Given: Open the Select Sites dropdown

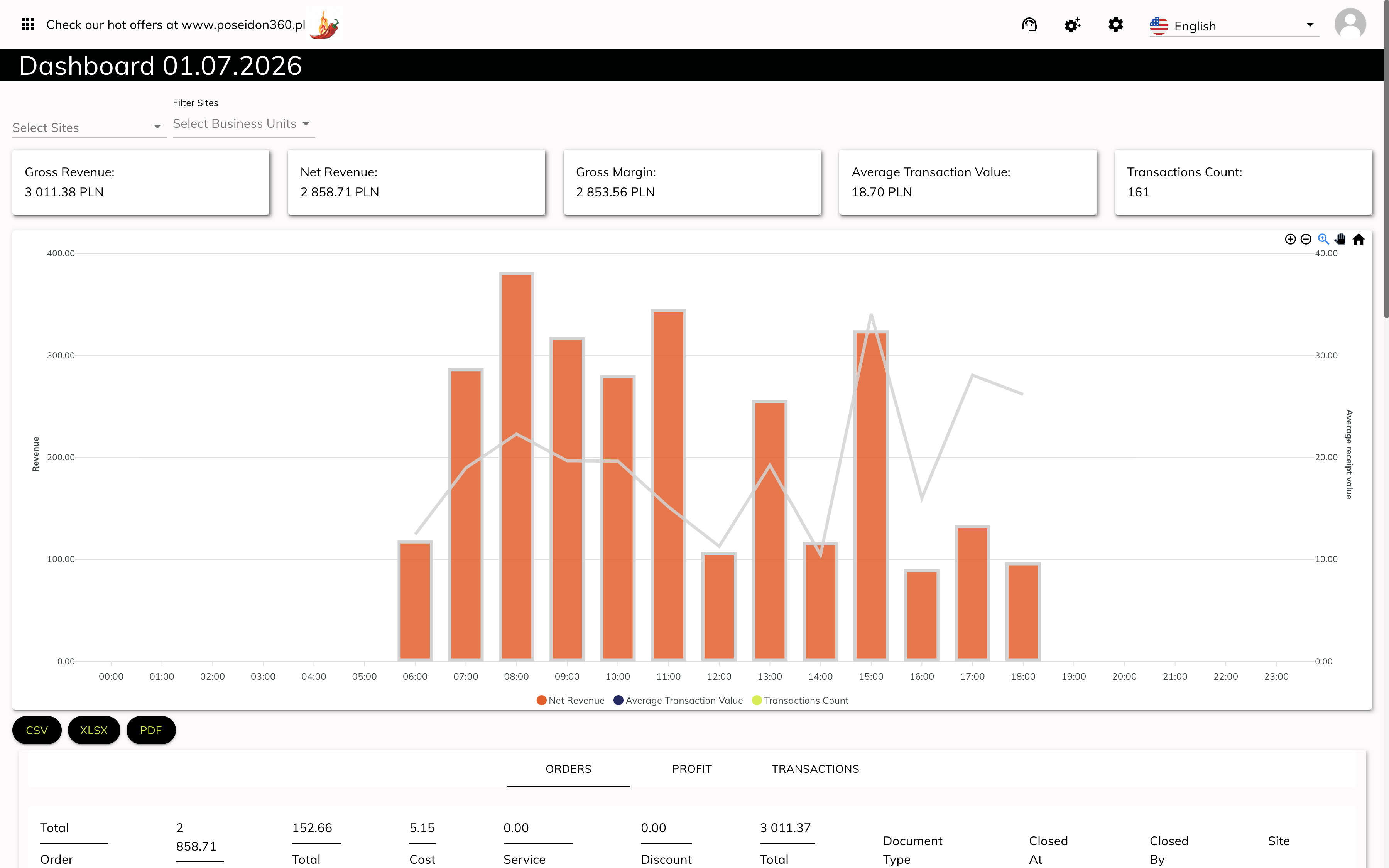Looking at the screenshot, I should click(x=89, y=127).
